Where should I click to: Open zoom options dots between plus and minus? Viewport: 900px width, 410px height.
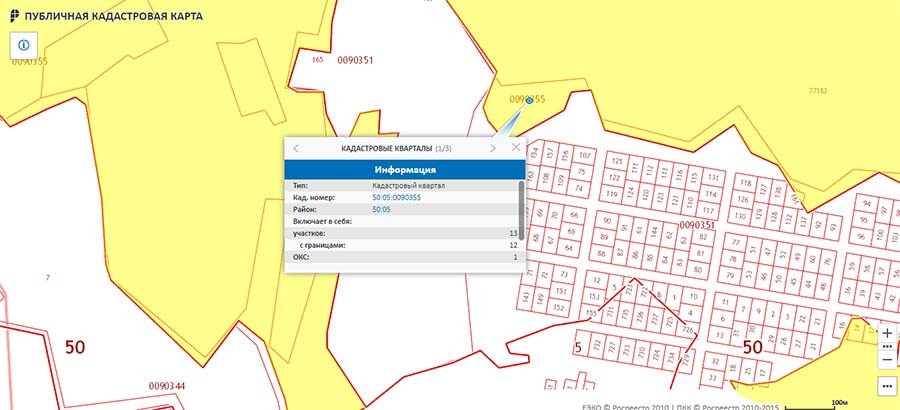click(886, 346)
